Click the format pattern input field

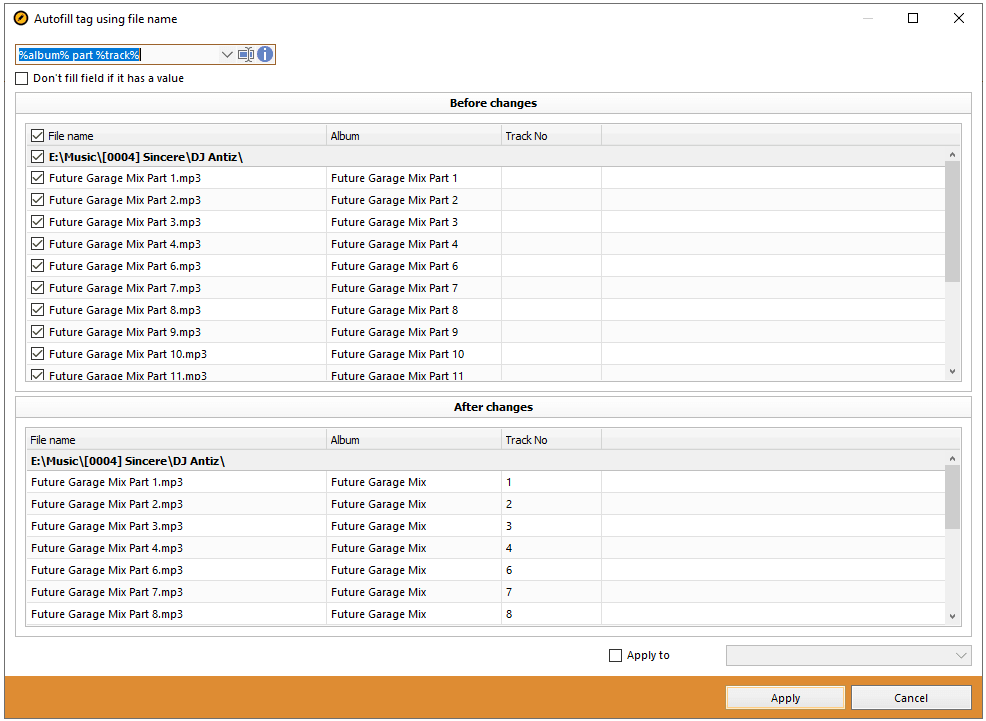(120, 54)
